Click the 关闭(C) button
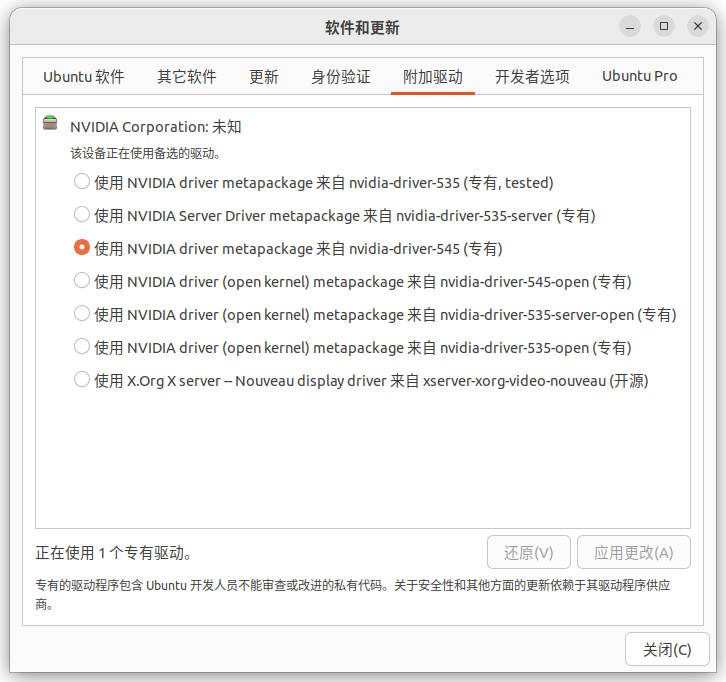Image resolution: width=726 pixels, height=682 pixels. pyautogui.click(x=667, y=650)
